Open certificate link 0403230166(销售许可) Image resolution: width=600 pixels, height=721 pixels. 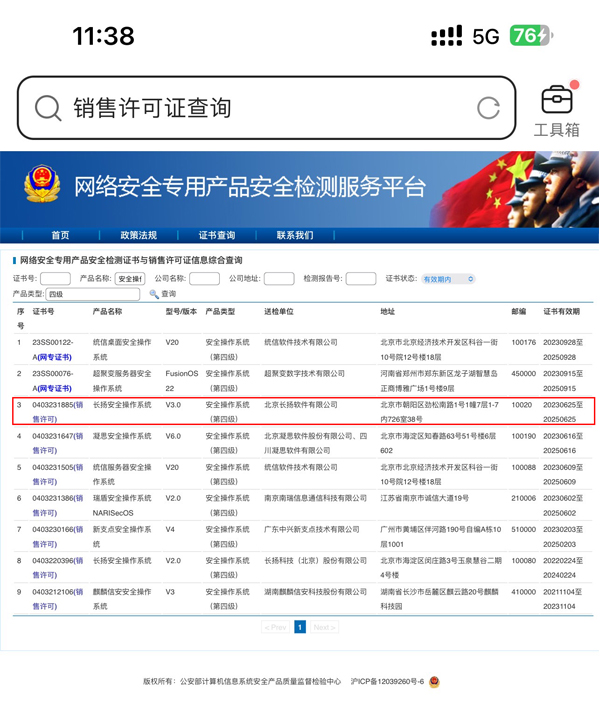pos(57,537)
